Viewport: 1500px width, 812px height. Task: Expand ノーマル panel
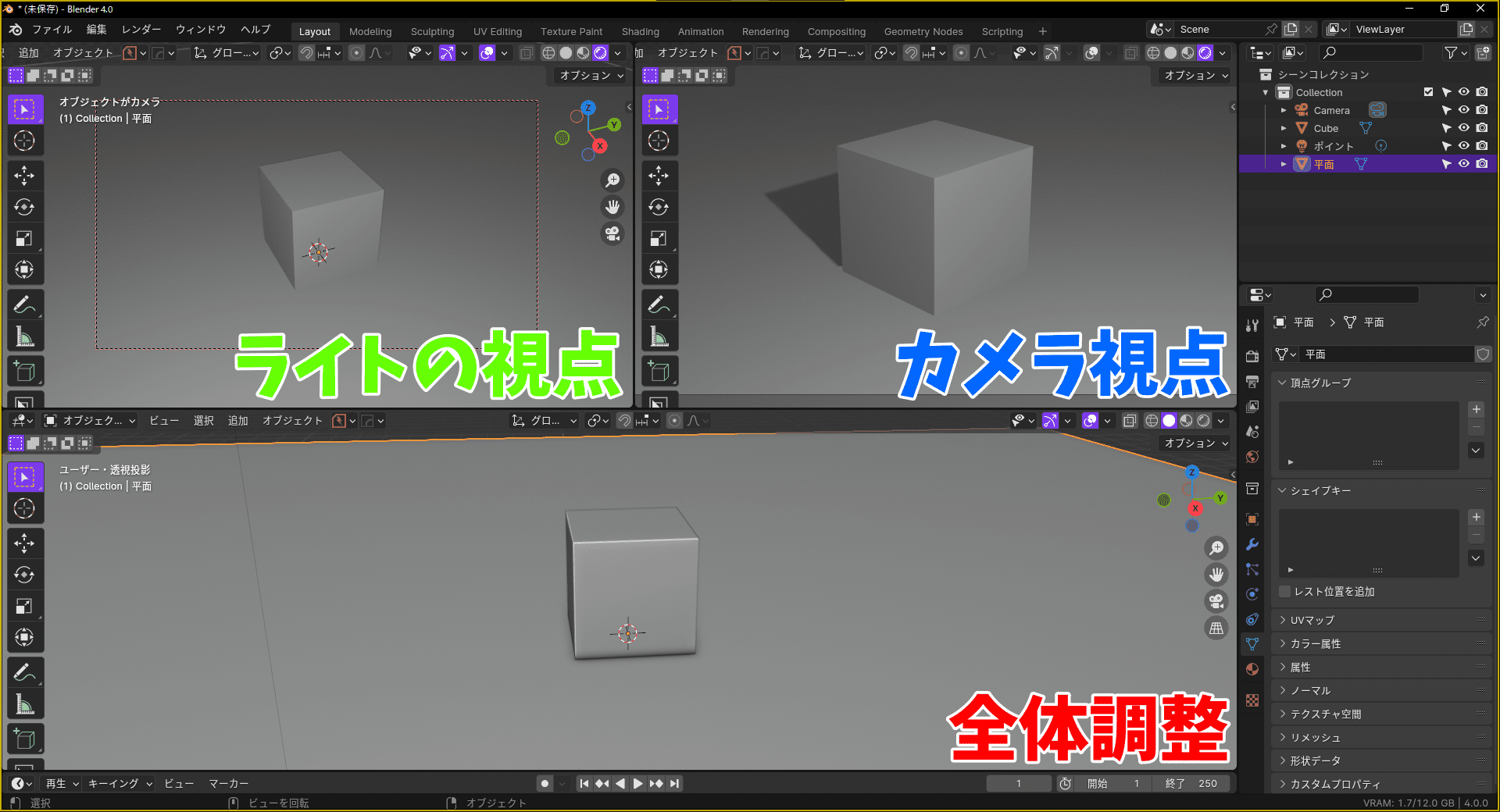pyautogui.click(x=1283, y=690)
